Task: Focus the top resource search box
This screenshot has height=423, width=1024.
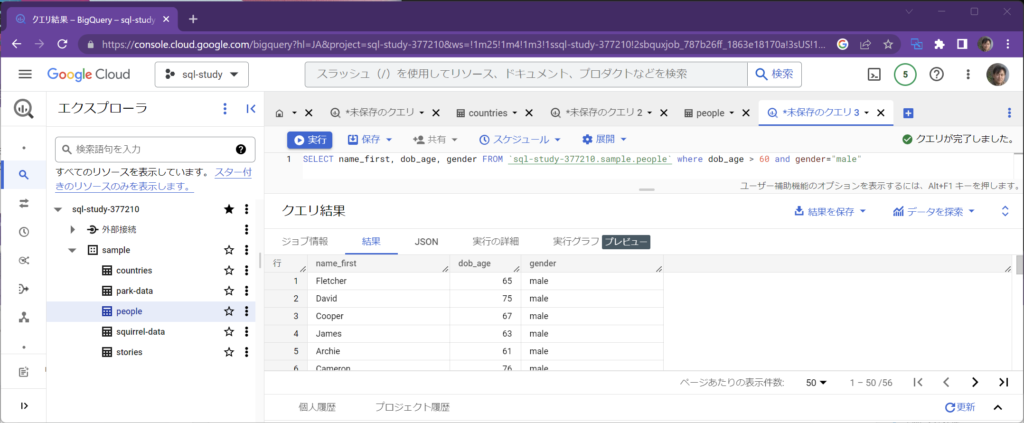Action: click(526, 74)
